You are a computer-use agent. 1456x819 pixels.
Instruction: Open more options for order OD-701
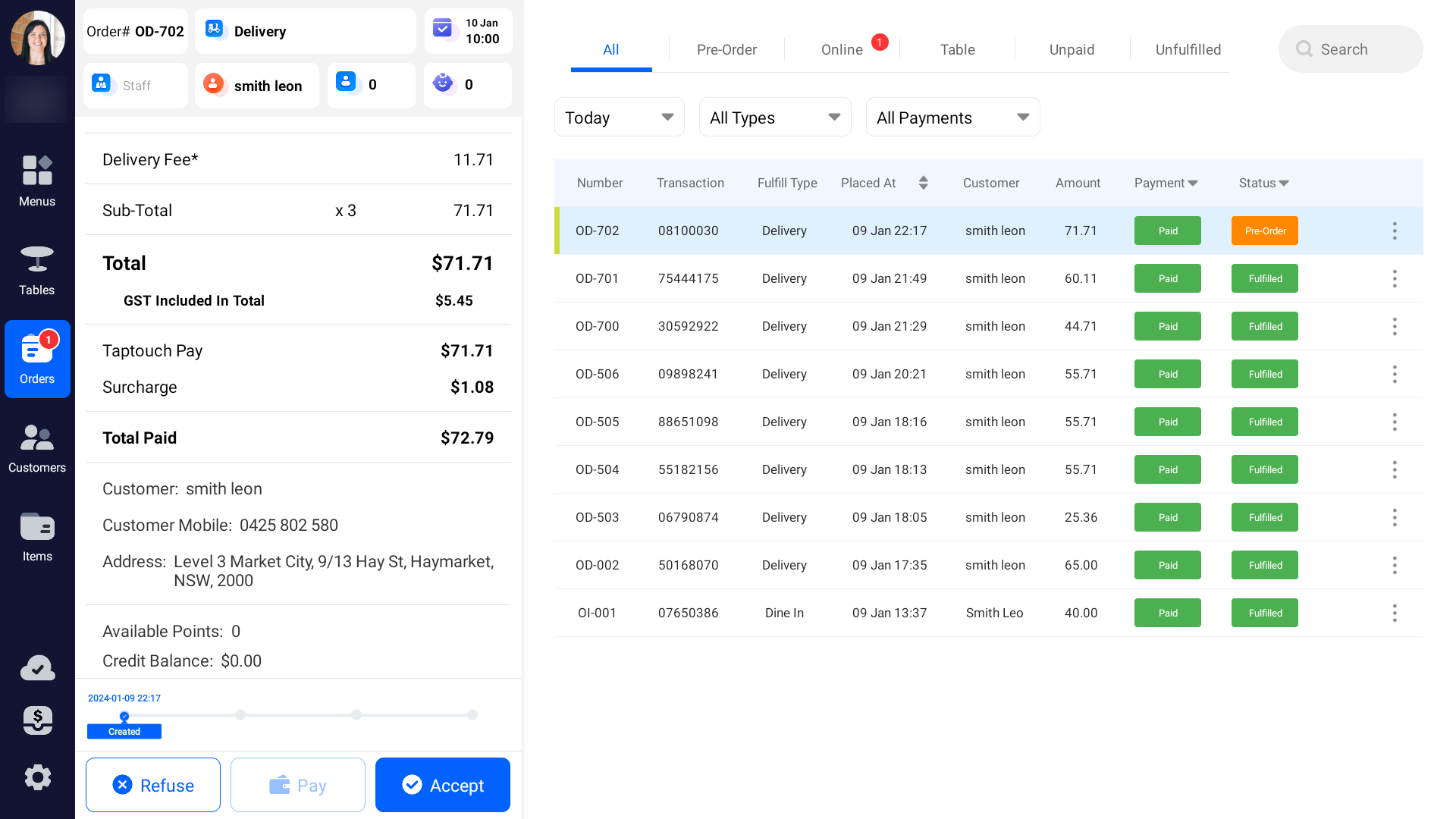pos(1395,279)
